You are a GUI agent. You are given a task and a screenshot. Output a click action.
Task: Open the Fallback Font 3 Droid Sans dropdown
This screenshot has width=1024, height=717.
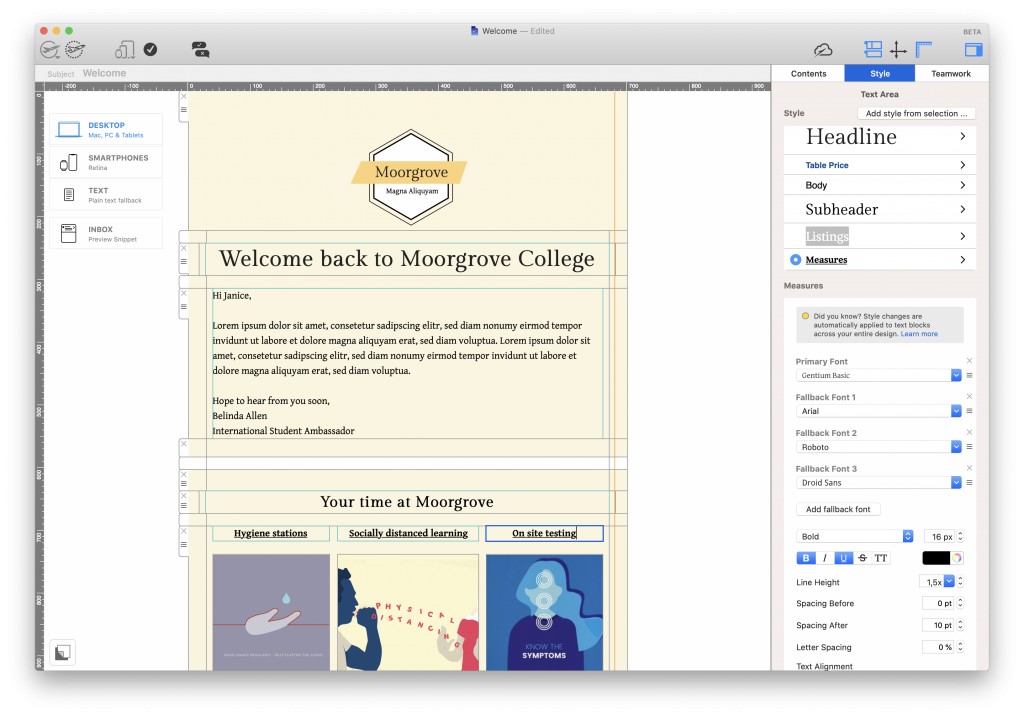point(878,483)
